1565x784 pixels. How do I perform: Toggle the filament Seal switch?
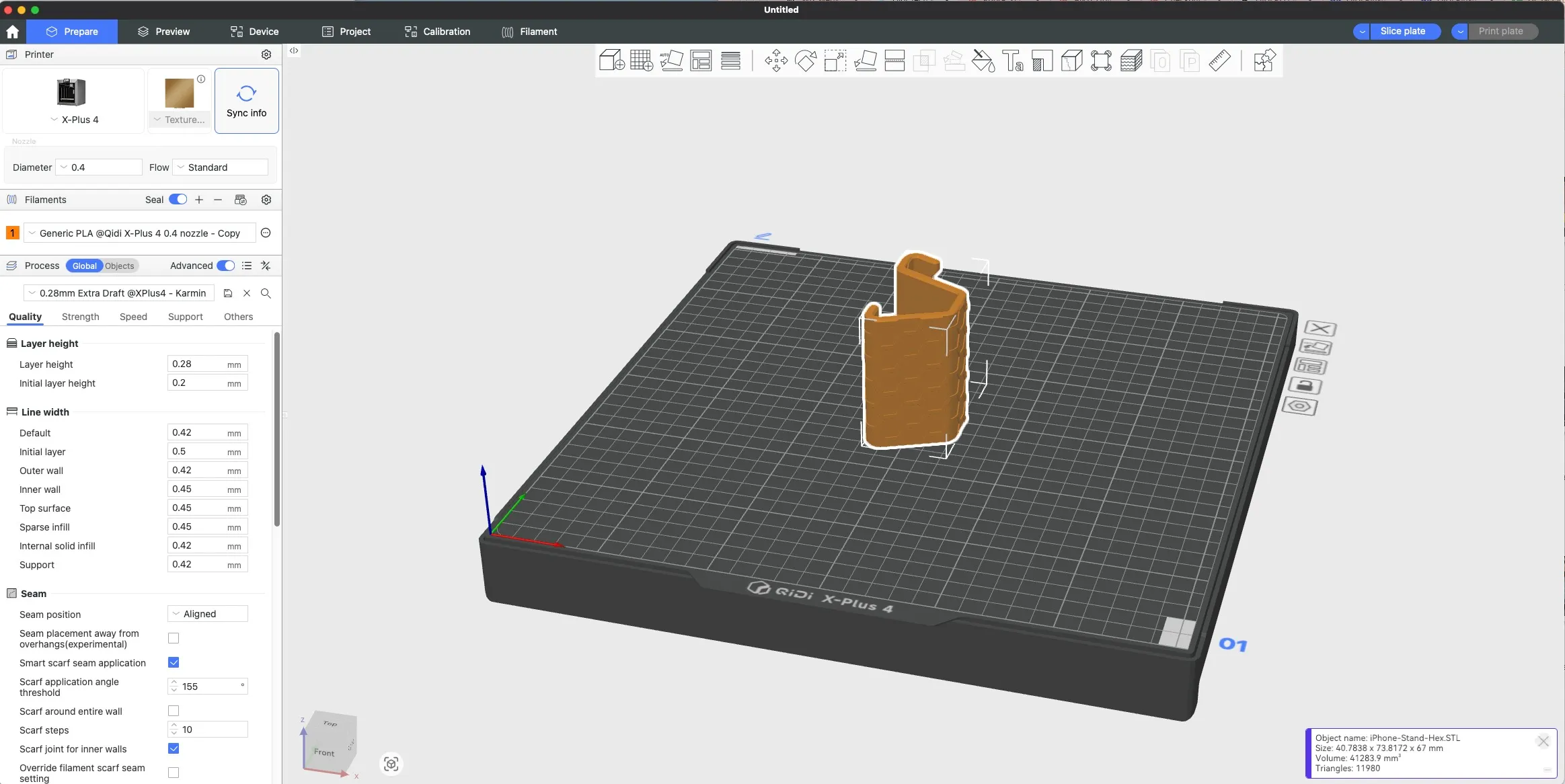(178, 200)
